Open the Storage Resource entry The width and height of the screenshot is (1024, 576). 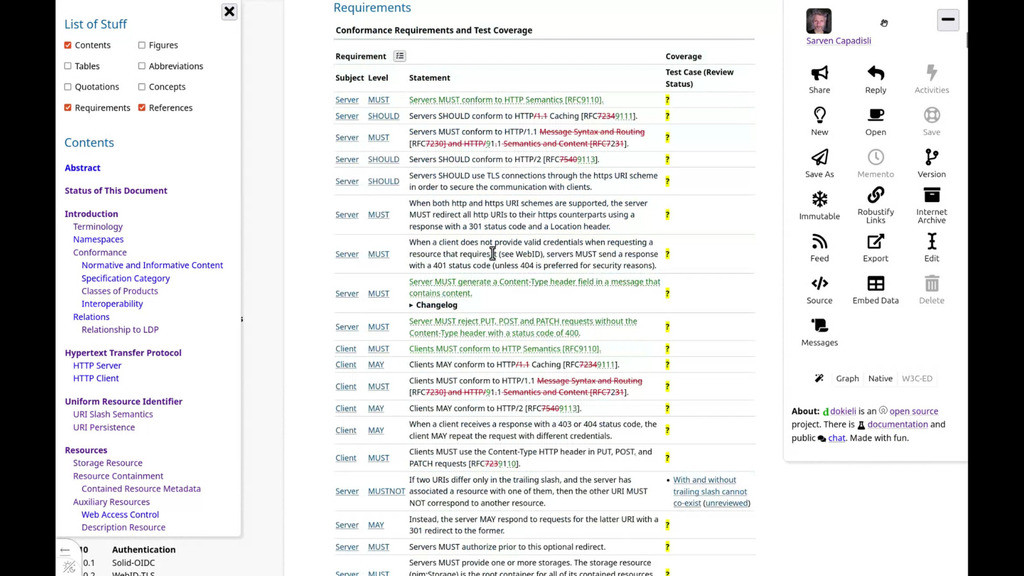coord(108,463)
